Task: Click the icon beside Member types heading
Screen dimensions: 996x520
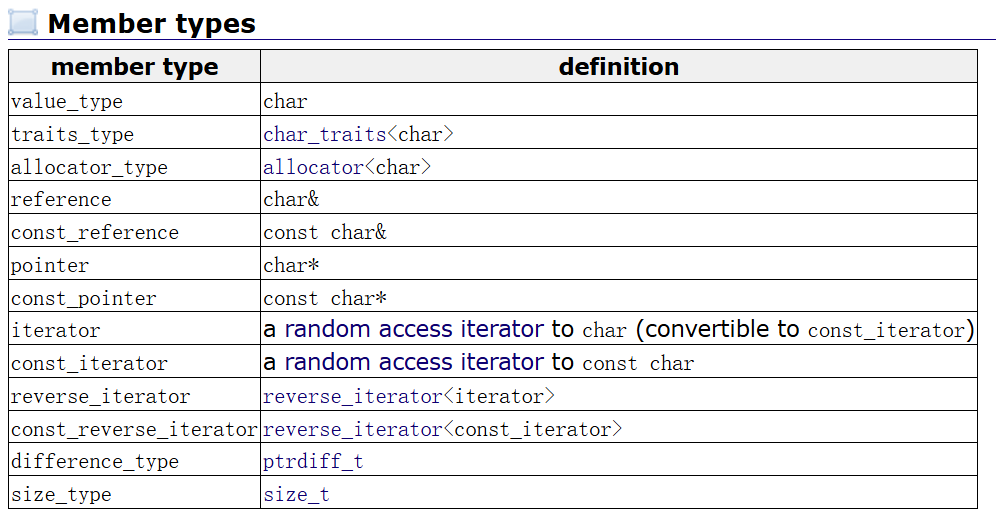Action: pyautogui.click(x=23, y=22)
